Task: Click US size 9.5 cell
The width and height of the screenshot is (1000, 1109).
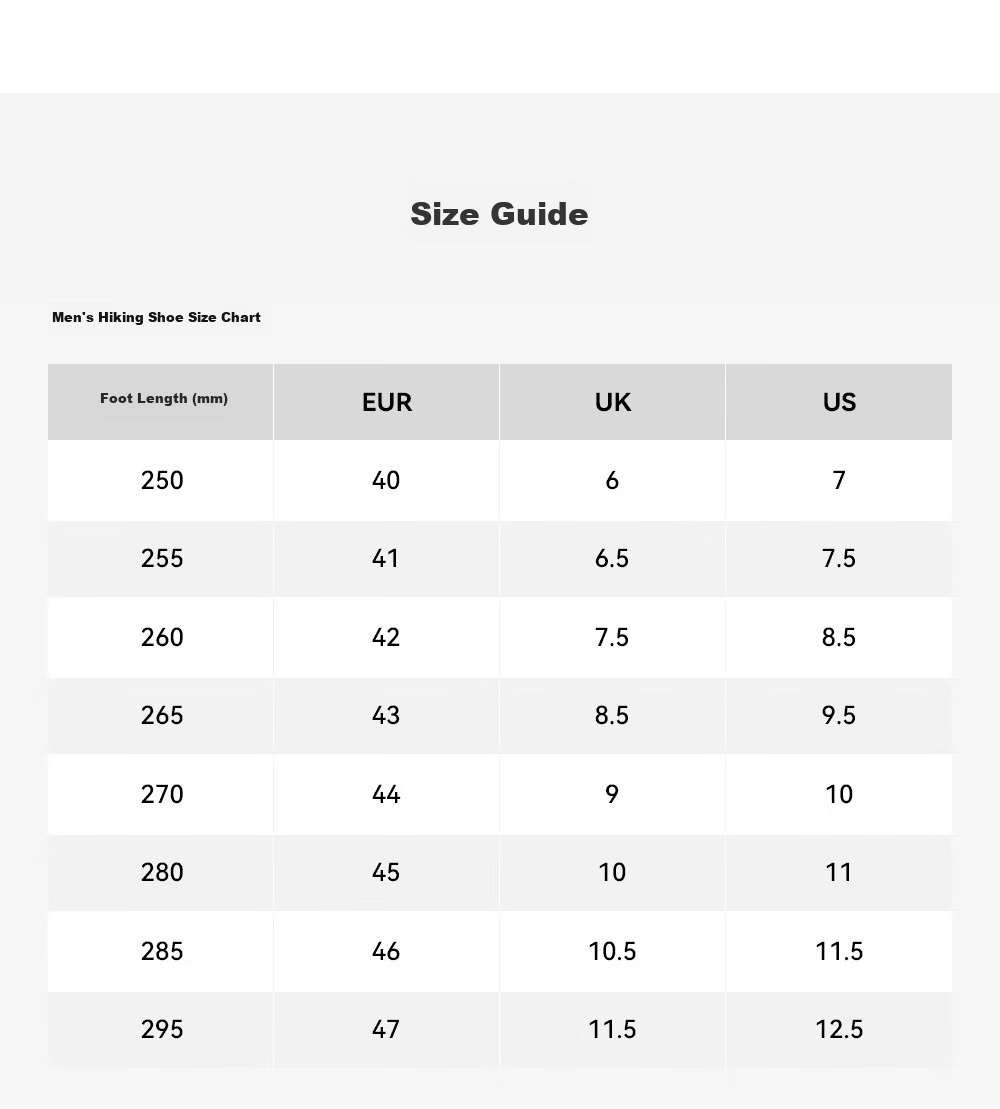Action: (x=839, y=715)
